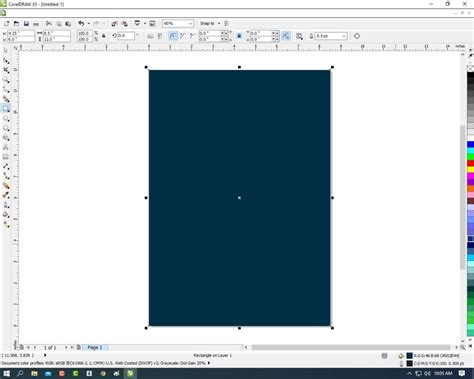Create a new document
The height and width of the screenshot is (379, 474).
pos(6,23)
